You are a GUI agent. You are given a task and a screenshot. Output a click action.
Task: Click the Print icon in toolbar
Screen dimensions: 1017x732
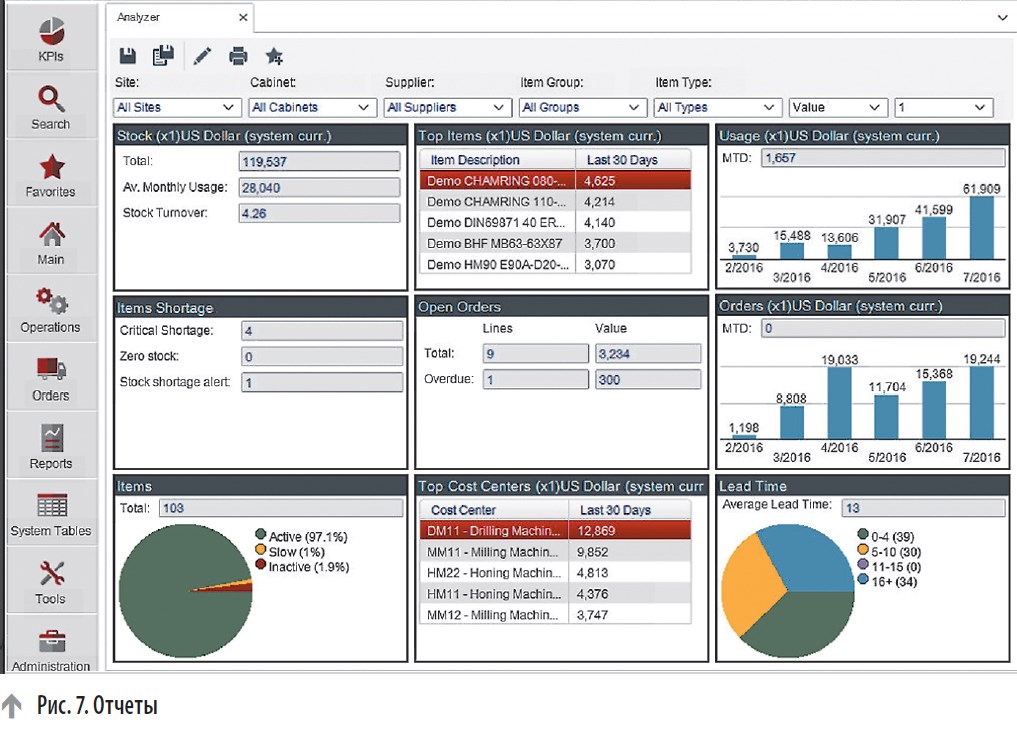point(238,56)
